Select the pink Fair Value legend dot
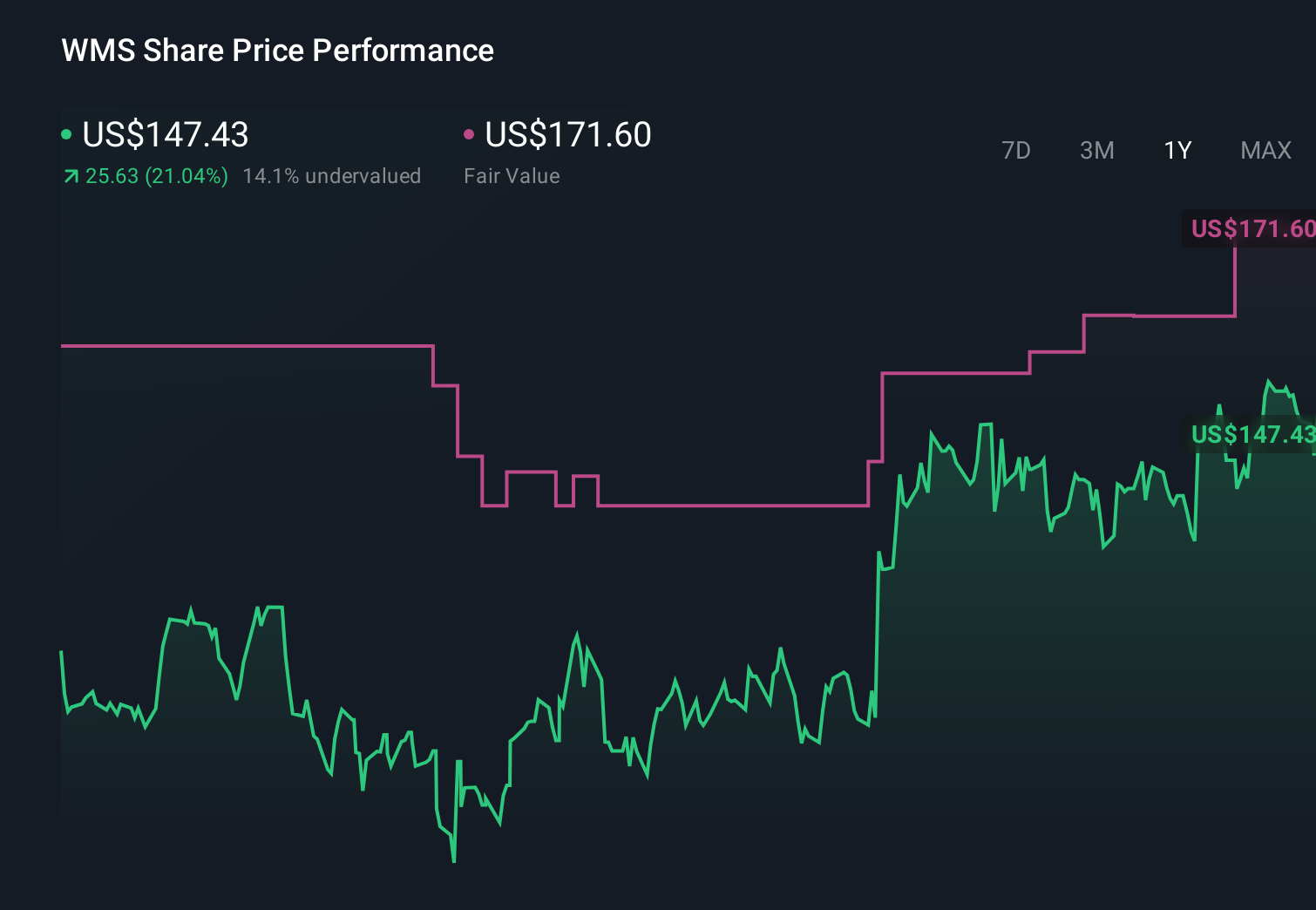The height and width of the screenshot is (910, 1316). [470, 133]
